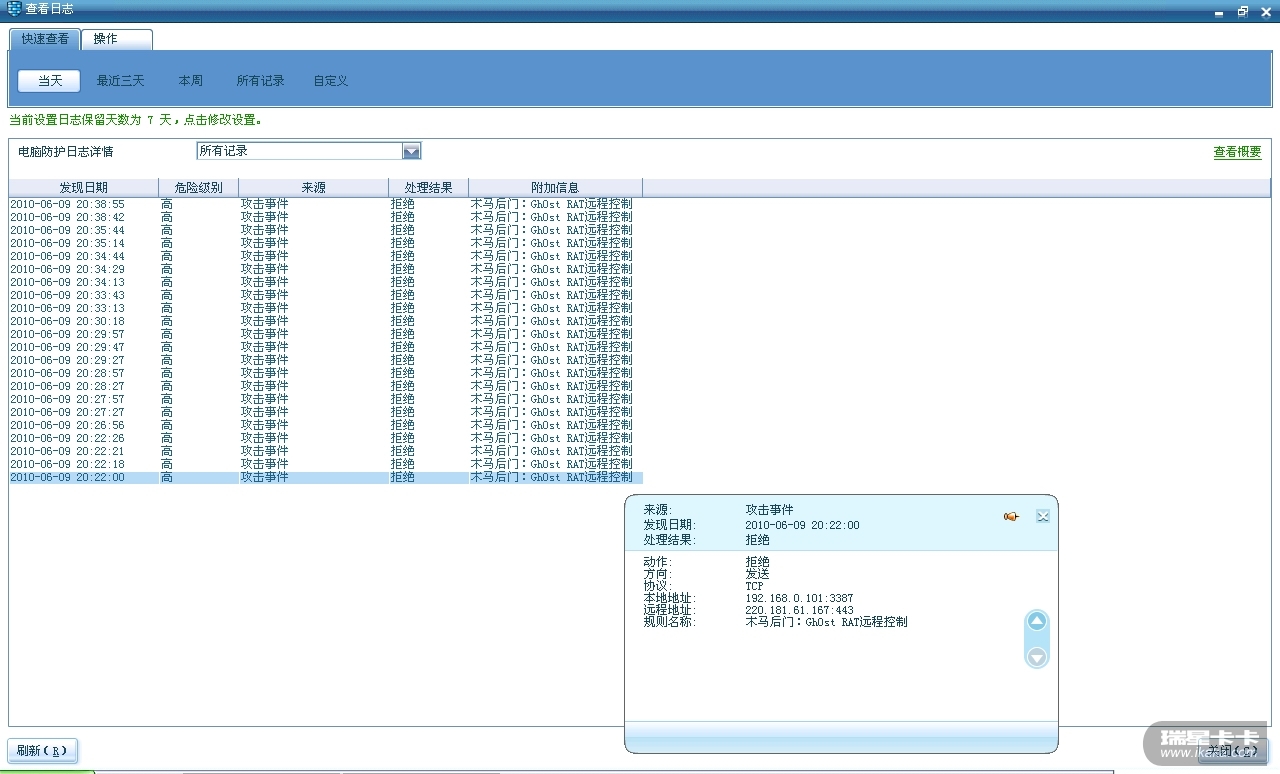Sort by the 危险级别 column header
The image size is (1280, 774).
click(x=198, y=187)
